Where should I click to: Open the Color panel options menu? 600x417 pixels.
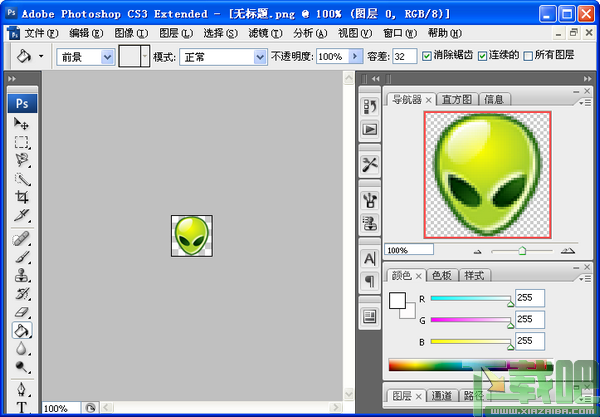585,279
